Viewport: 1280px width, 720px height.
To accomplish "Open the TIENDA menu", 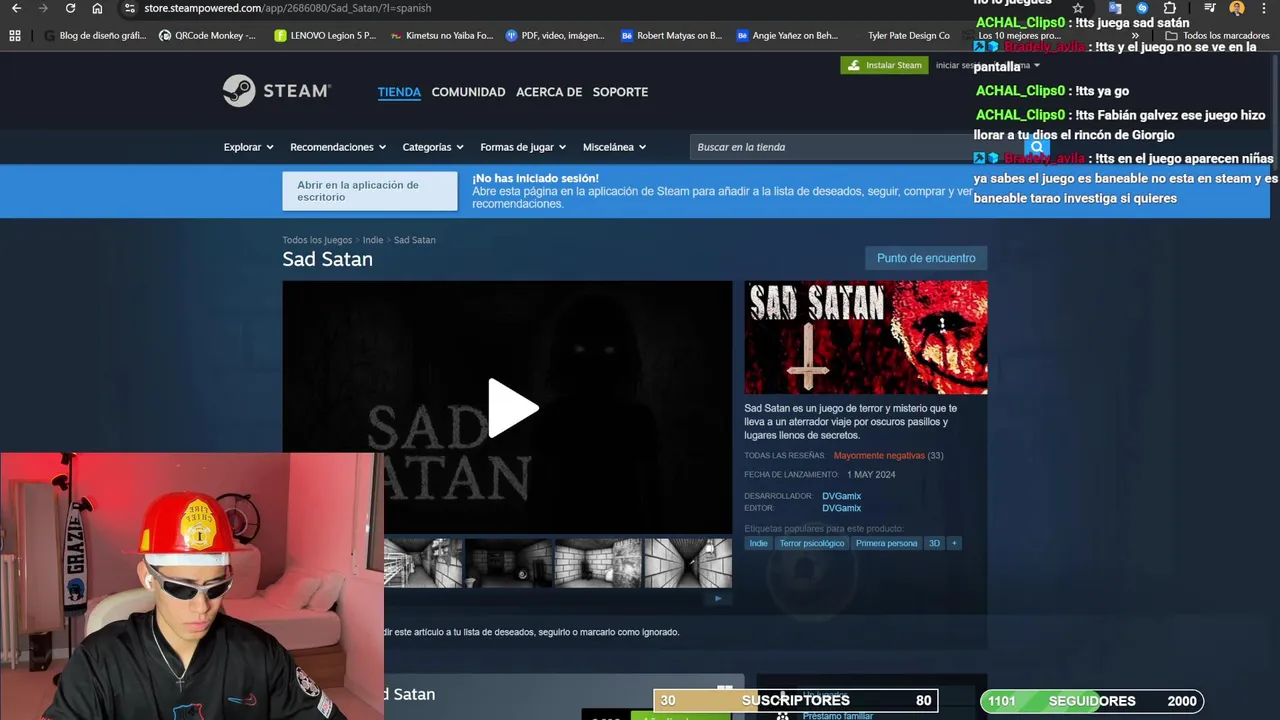I will [x=399, y=92].
